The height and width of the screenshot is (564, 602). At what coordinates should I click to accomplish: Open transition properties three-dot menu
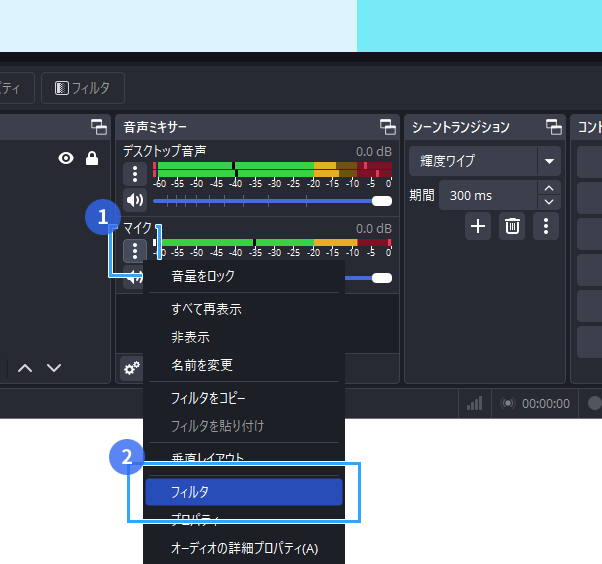pos(546,226)
